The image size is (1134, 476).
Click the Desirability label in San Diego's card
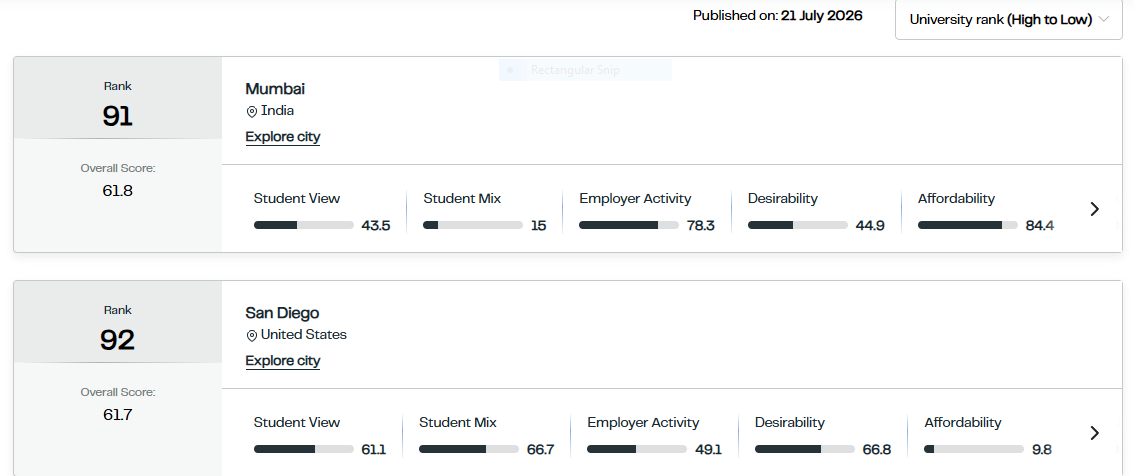coord(790,422)
